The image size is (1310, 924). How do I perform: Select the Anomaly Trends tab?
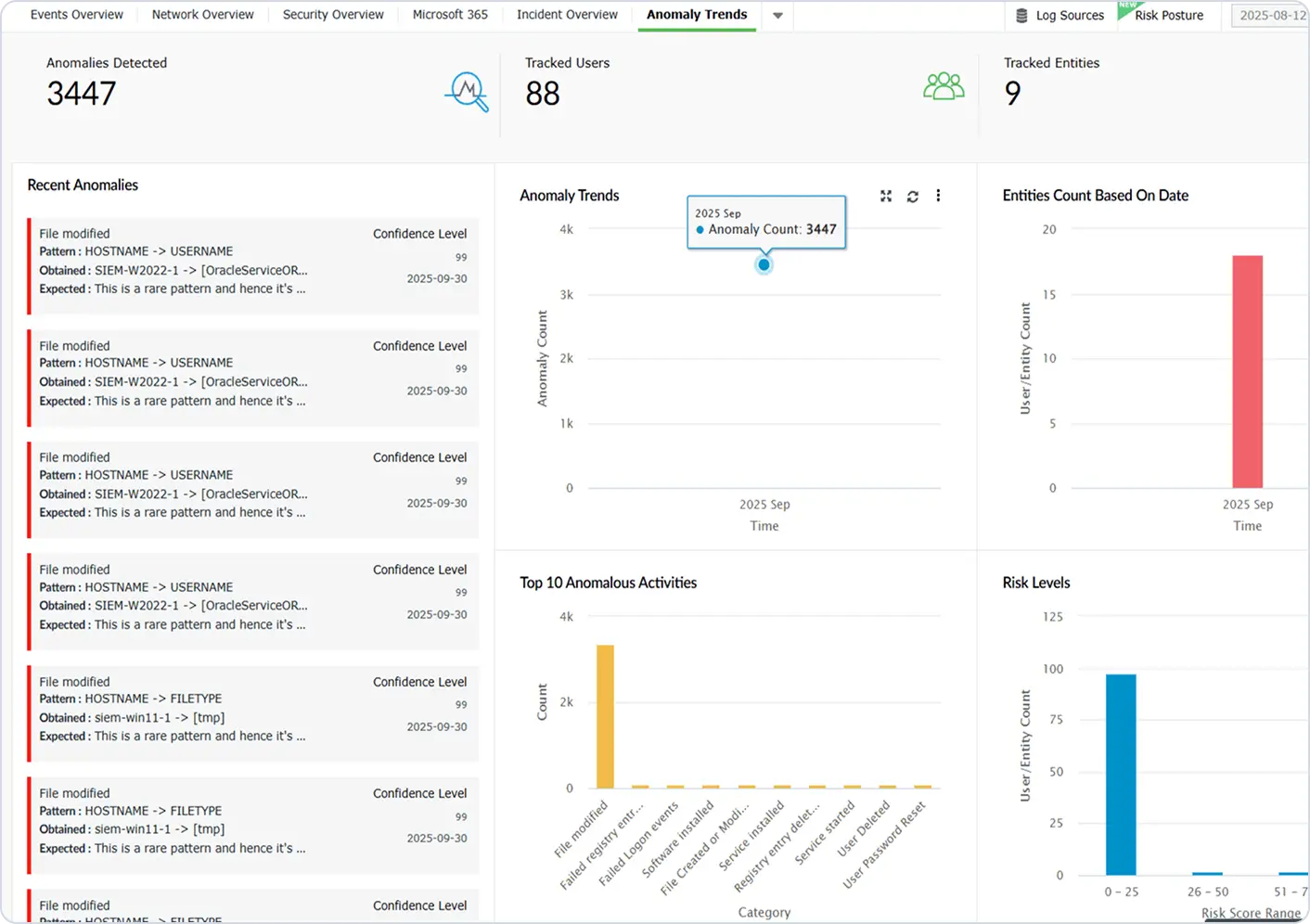(x=697, y=15)
